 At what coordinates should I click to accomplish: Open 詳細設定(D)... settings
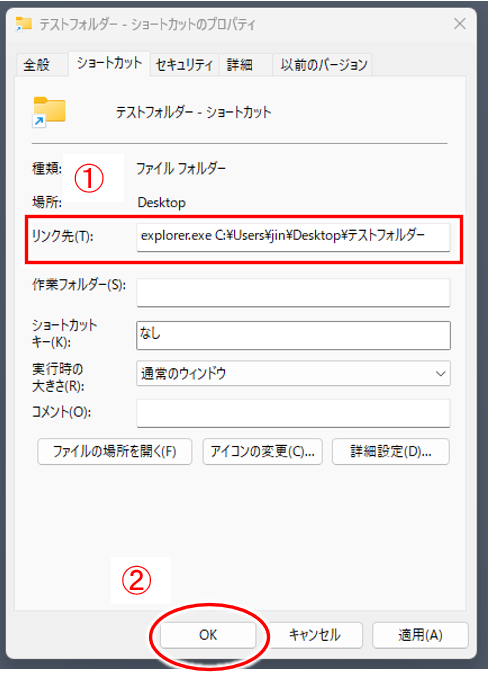coord(391,451)
